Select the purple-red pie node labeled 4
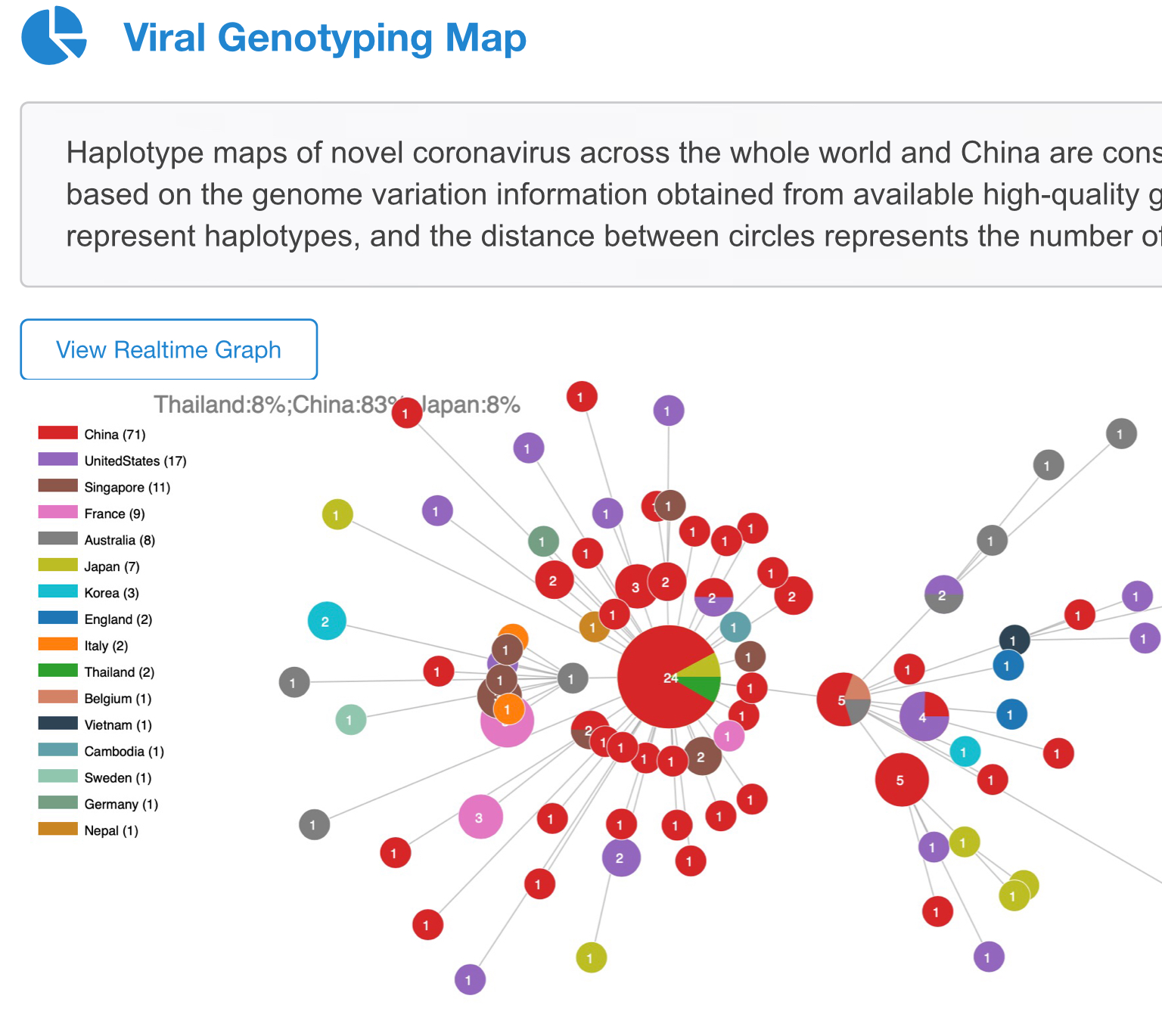Screen dimensions: 1162x1036 coord(924,716)
